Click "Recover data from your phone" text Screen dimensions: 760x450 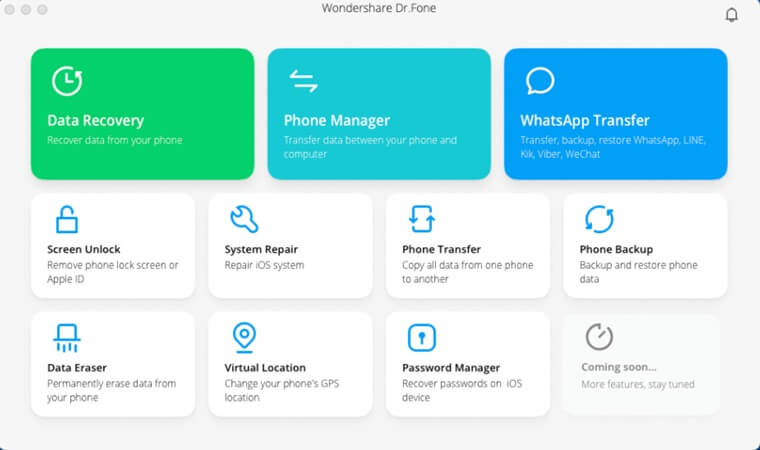[x=115, y=140]
